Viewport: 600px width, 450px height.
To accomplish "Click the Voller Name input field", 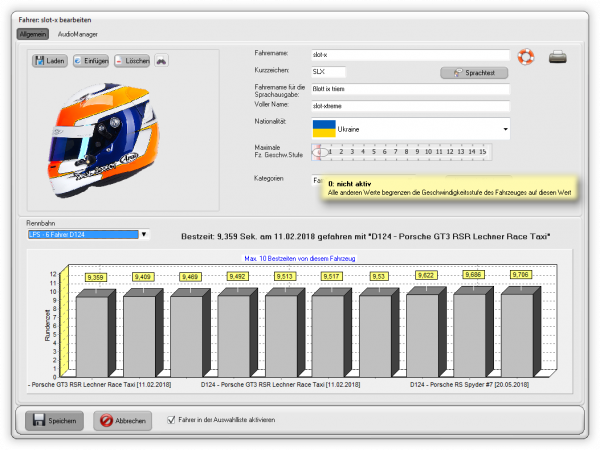I will [x=409, y=105].
